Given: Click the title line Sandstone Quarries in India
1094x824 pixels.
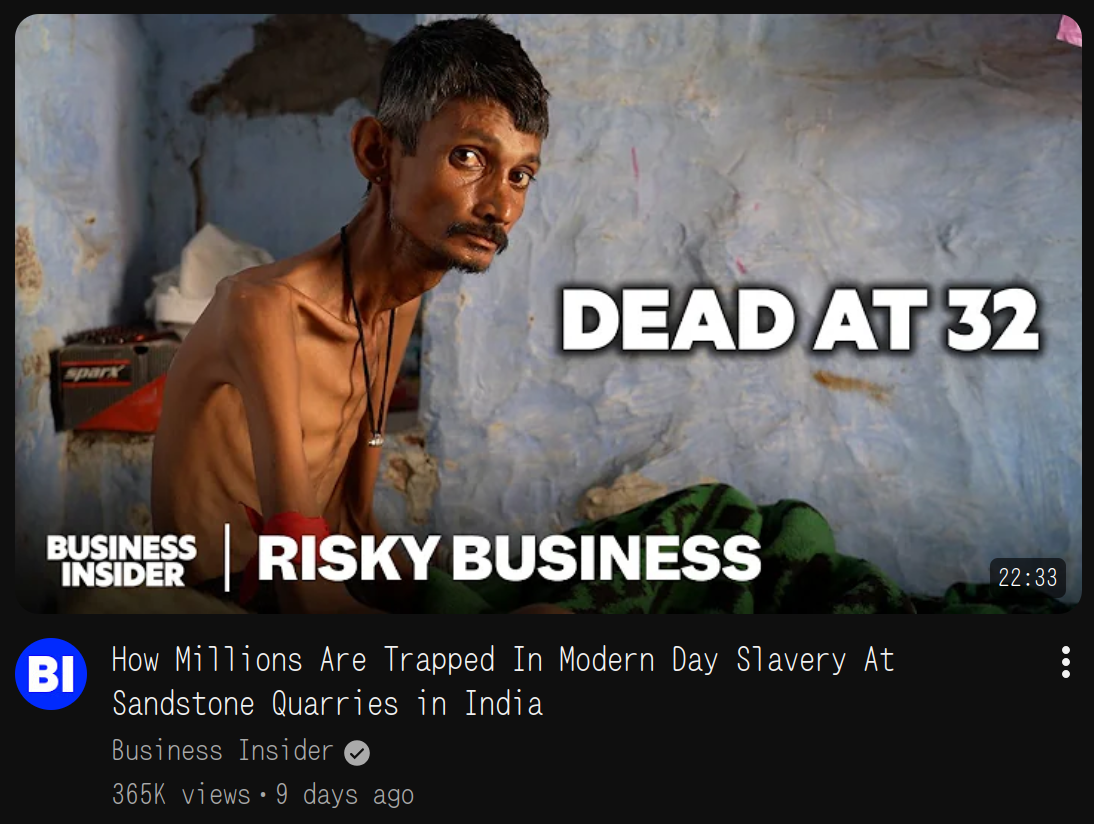Looking at the screenshot, I should [327, 703].
